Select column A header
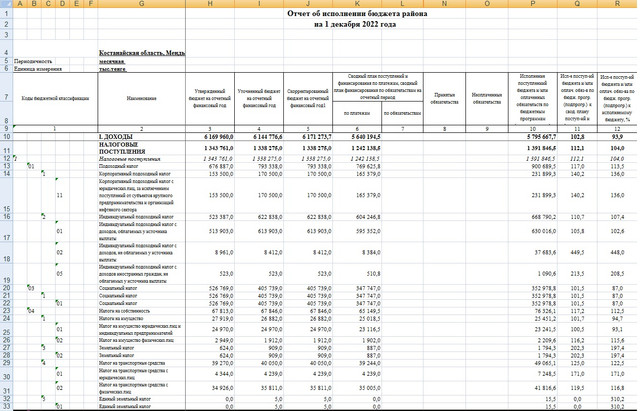The width and height of the screenshot is (640, 411). tap(20, 4)
